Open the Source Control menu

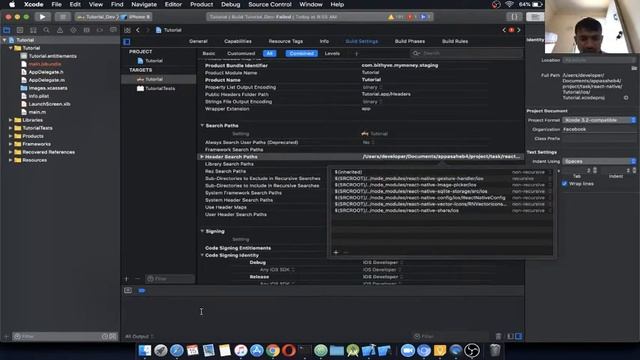[270, 4]
